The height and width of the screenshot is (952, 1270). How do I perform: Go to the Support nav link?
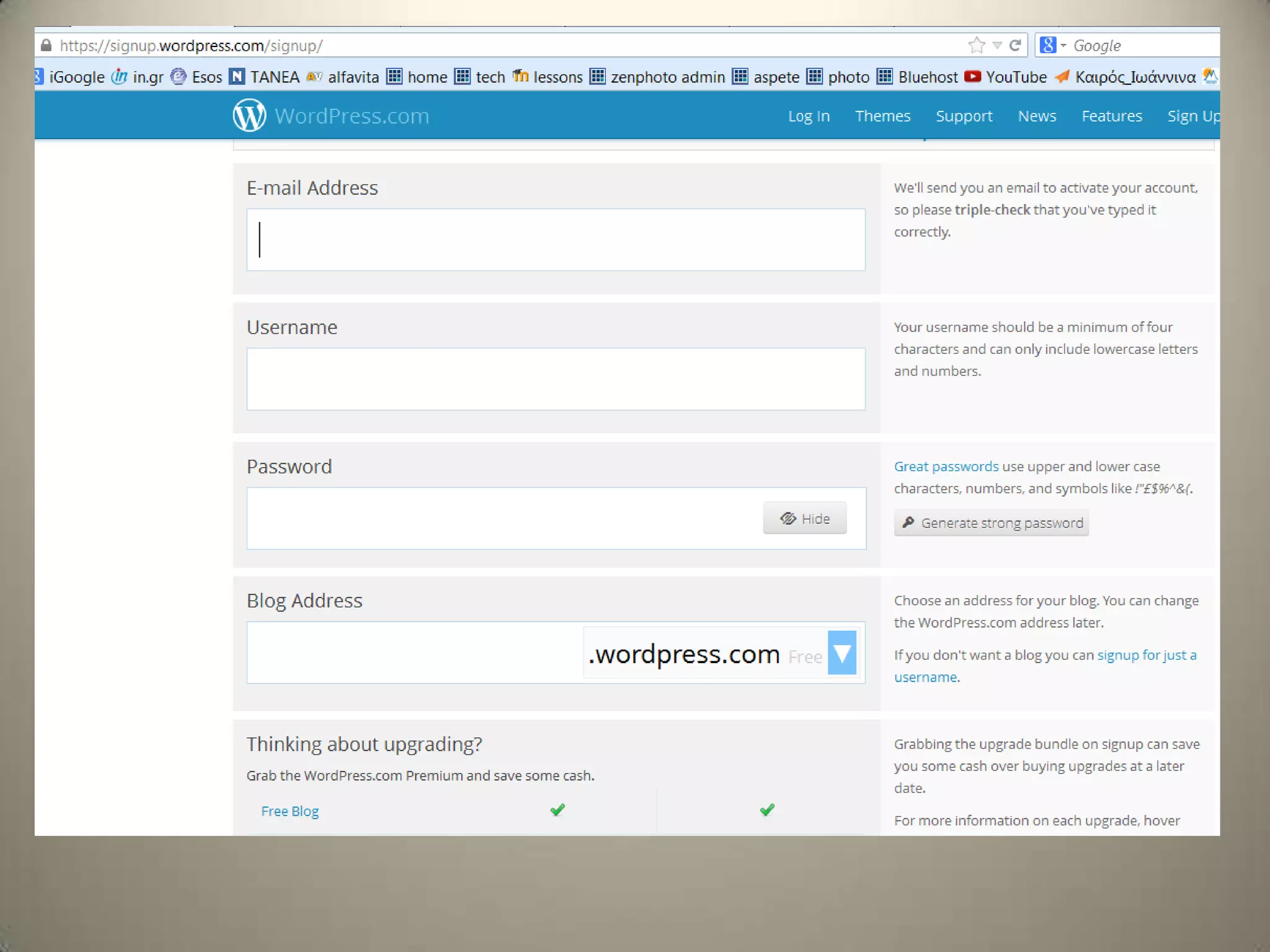click(964, 116)
